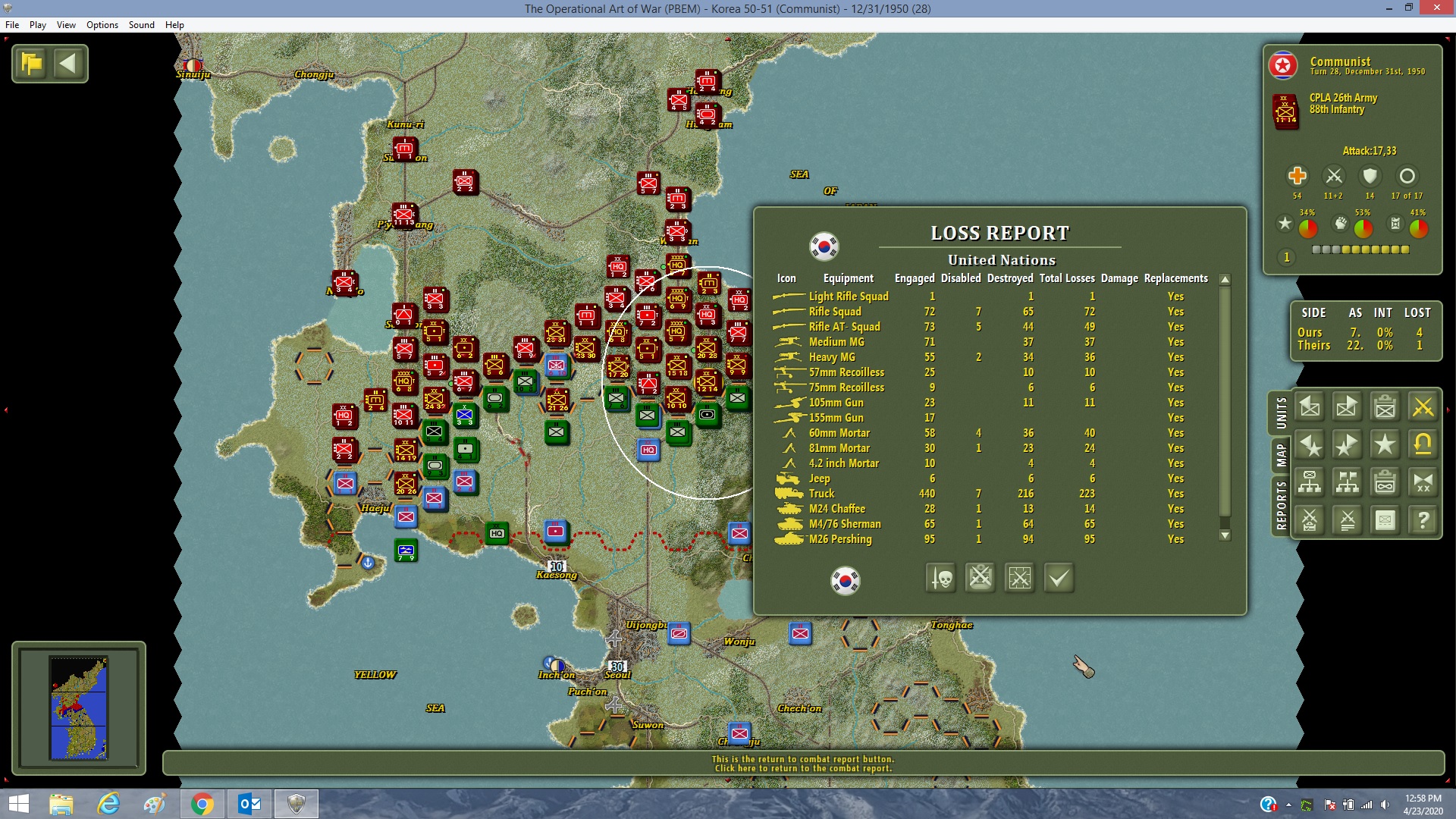Open the Help menu
The width and height of the screenshot is (1456, 819).
tap(174, 25)
